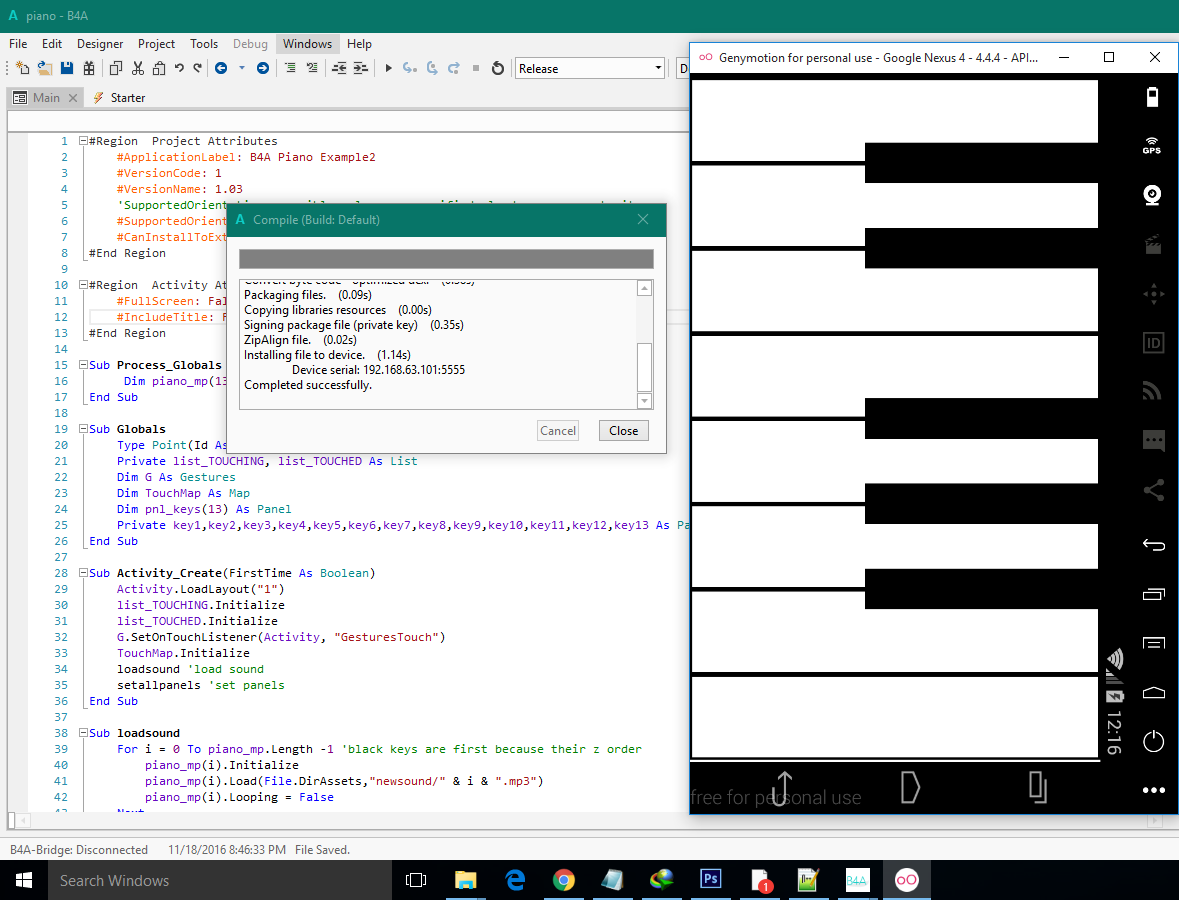Click Genymotion camera widget icon
This screenshot has width=1179, height=900.
[x=1152, y=194]
